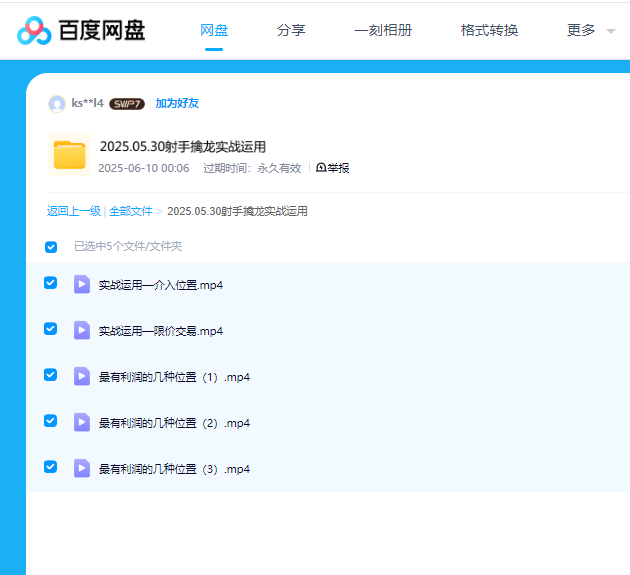
Task: Click 返回上一级 breadcrumb link
Action: point(73,211)
